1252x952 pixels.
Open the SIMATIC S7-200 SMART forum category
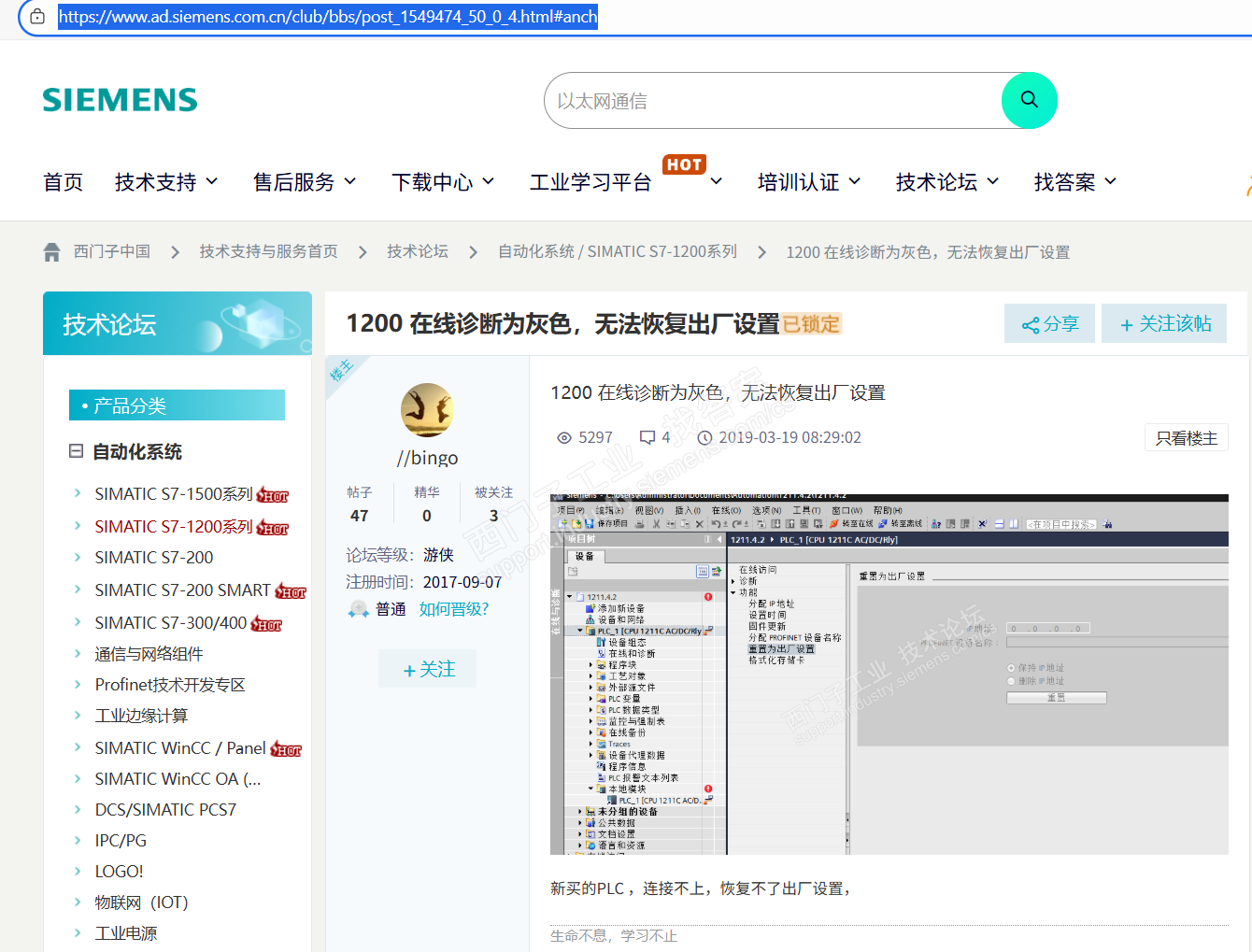pyautogui.click(x=183, y=590)
